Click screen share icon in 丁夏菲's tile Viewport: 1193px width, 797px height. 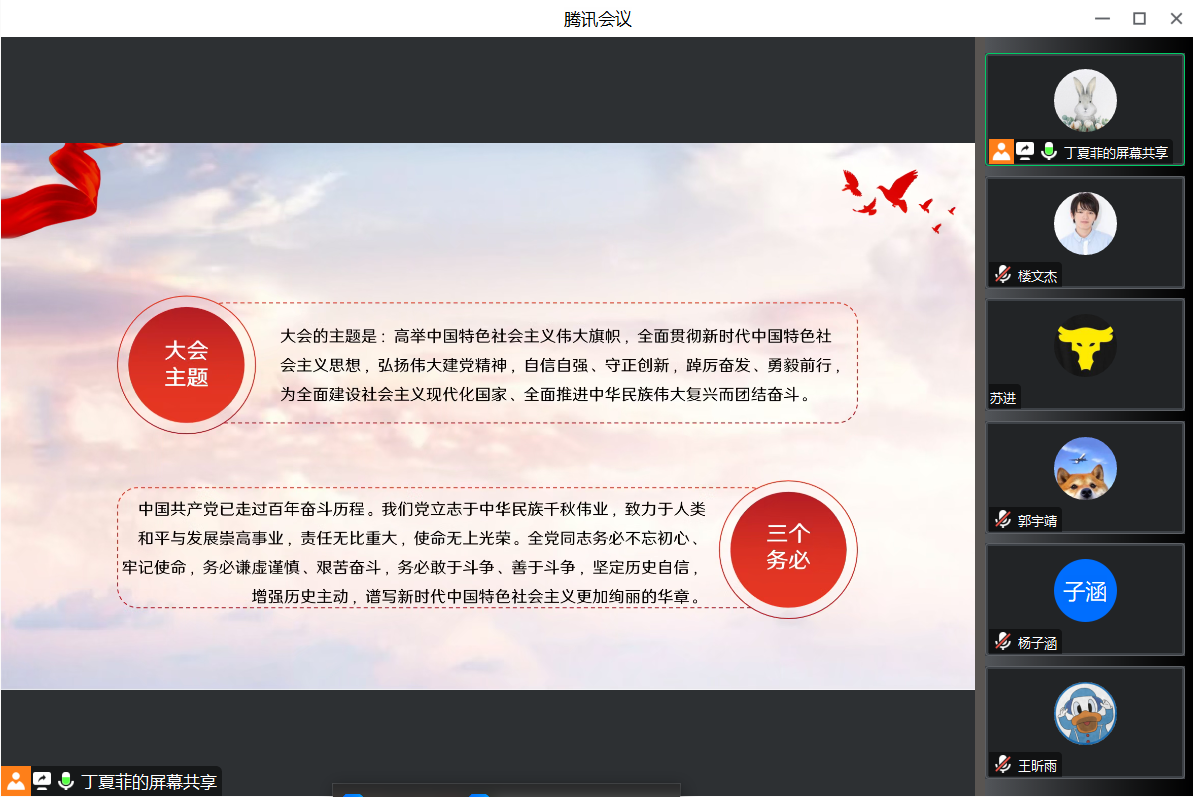1025,152
